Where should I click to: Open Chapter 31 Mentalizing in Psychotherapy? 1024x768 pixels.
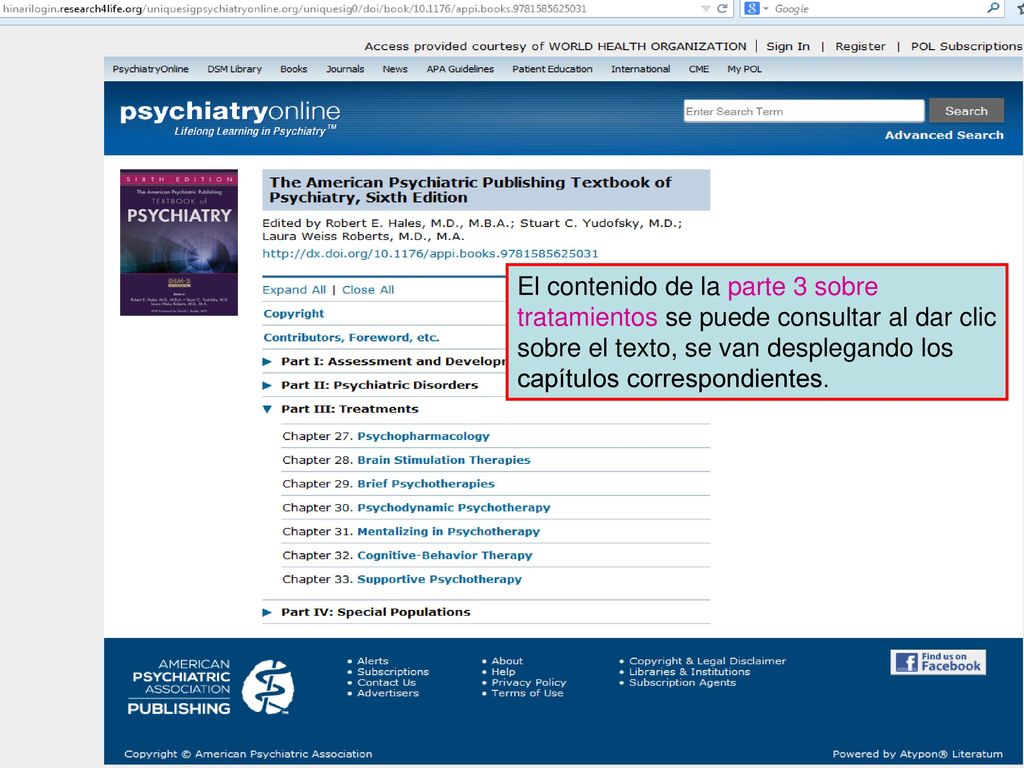click(x=448, y=532)
